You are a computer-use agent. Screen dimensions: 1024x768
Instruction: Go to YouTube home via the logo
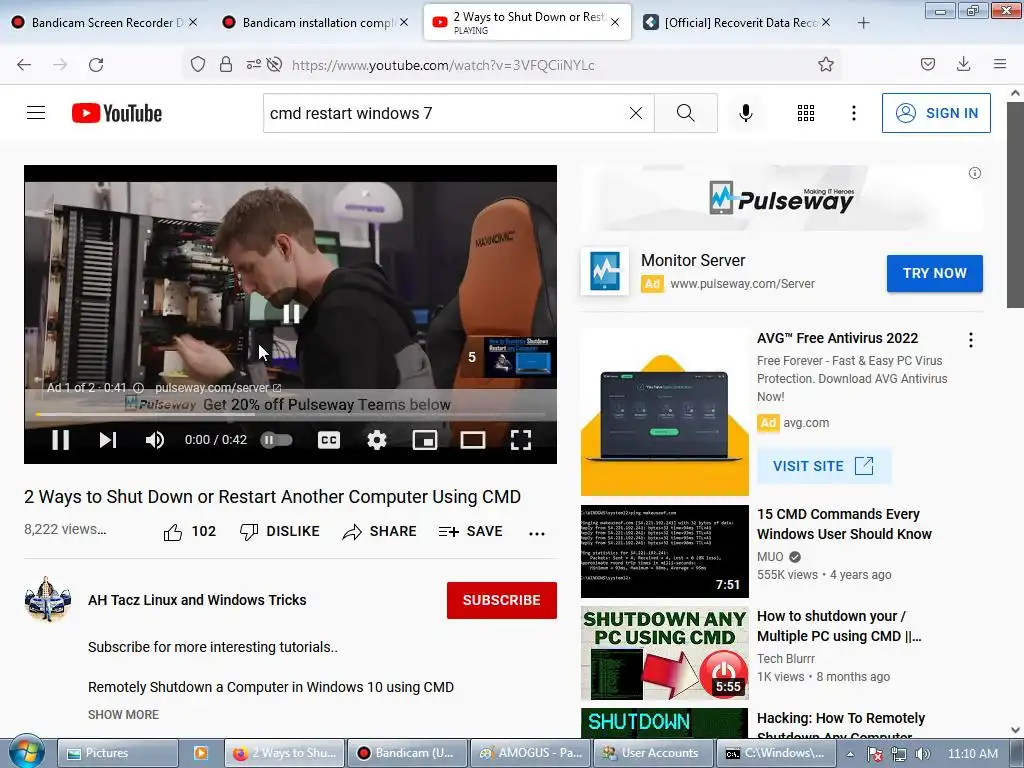point(117,113)
